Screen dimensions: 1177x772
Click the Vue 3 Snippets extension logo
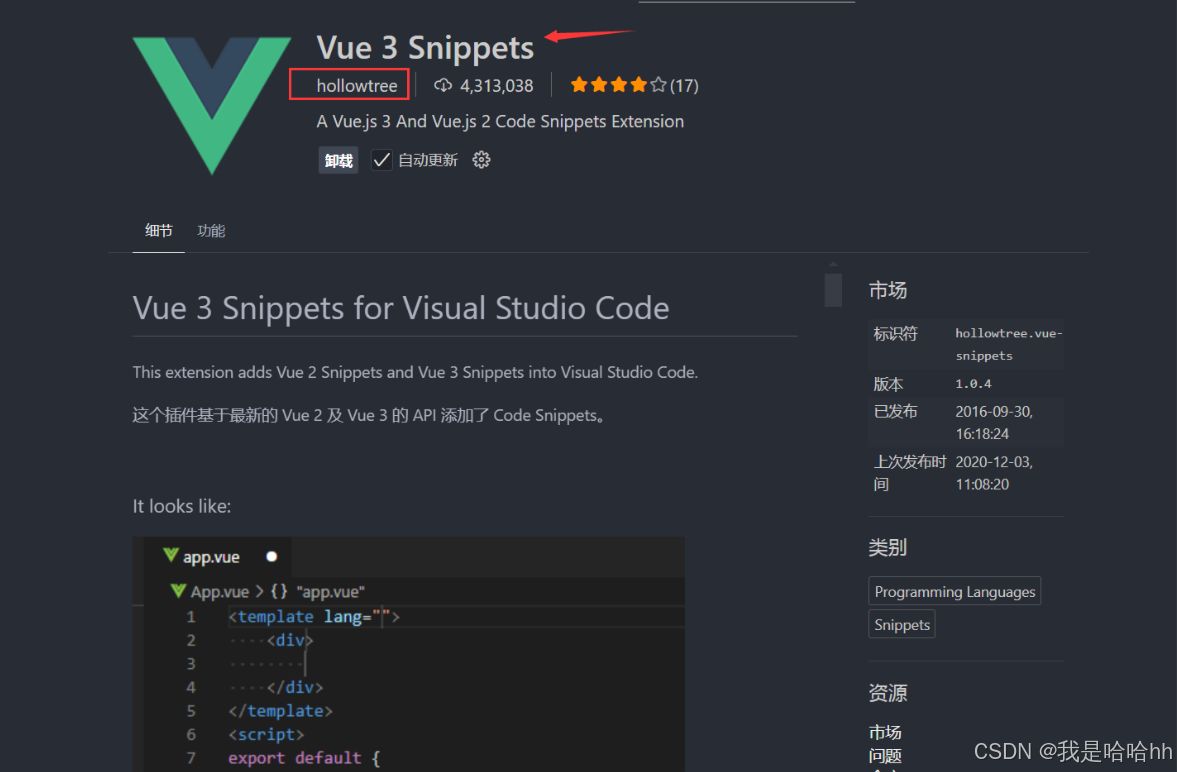coord(212,105)
